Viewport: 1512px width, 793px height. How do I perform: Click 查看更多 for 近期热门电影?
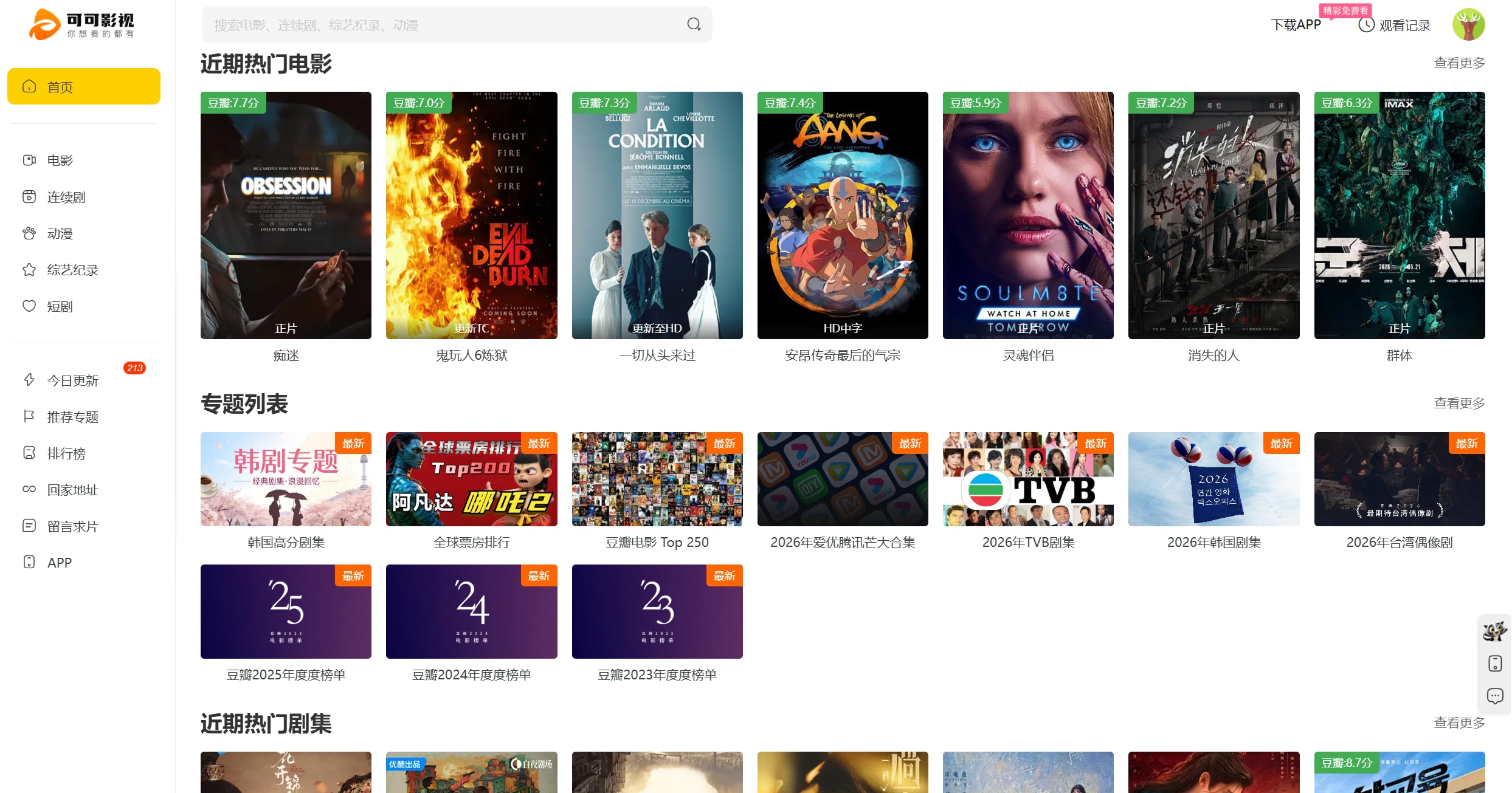coord(1459,63)
